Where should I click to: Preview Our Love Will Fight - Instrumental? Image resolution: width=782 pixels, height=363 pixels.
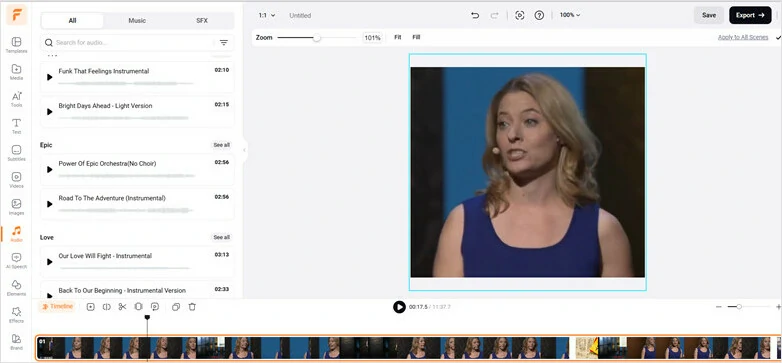[x=49, y=262]
